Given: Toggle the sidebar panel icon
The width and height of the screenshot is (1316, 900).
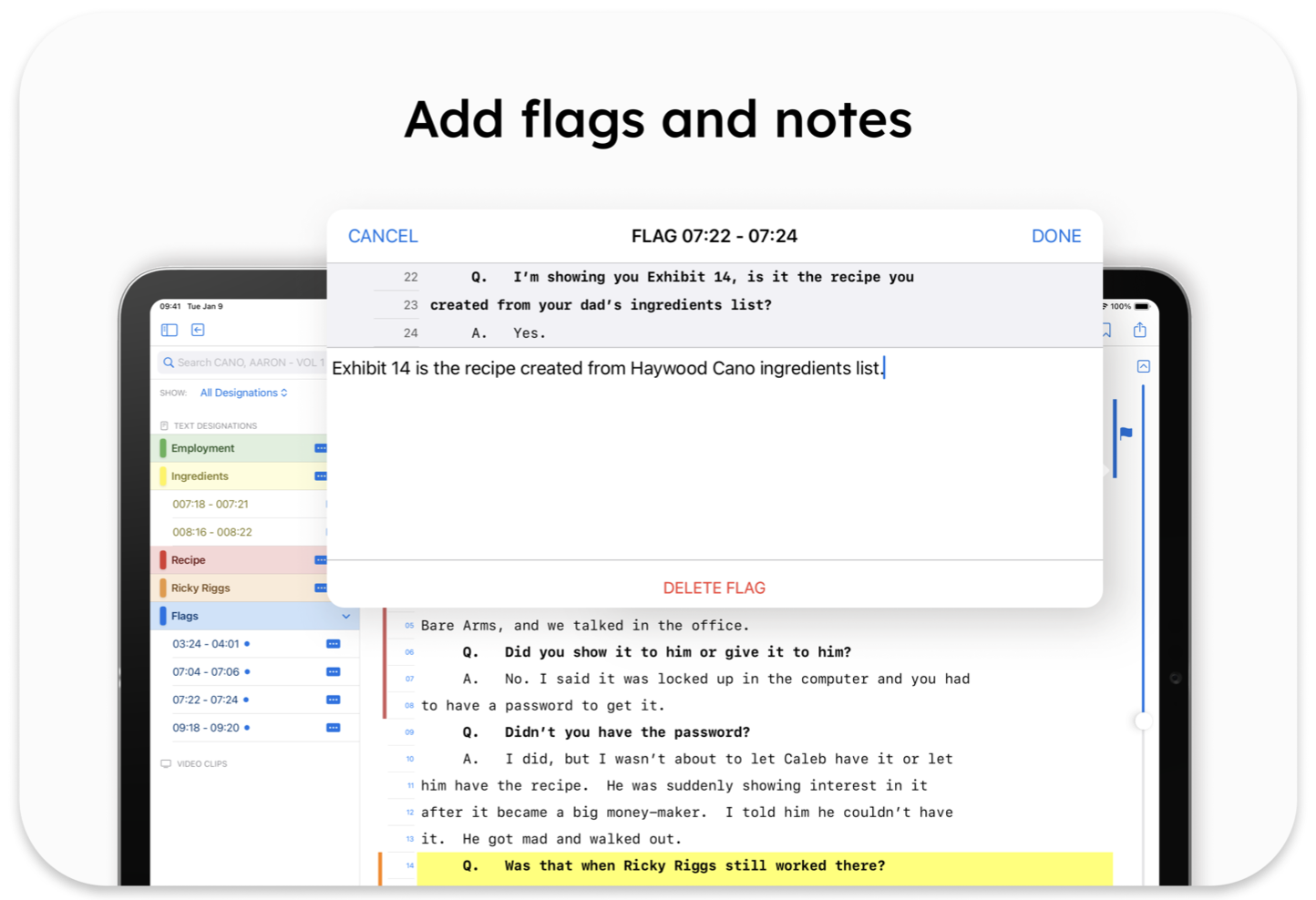Looking at the screenshot, I should tap(170, 330).
